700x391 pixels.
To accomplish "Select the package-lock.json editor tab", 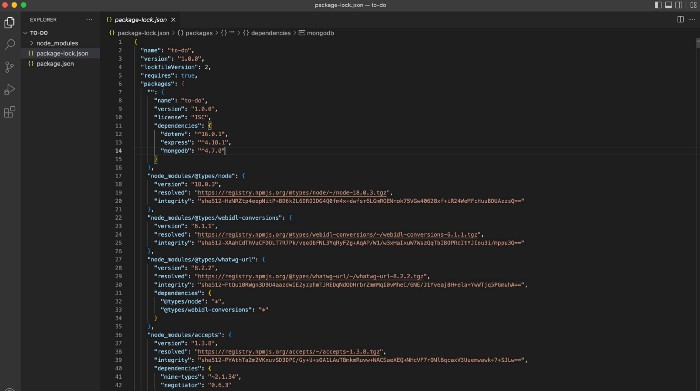I will pyautogui.click(x=141, y=20).
